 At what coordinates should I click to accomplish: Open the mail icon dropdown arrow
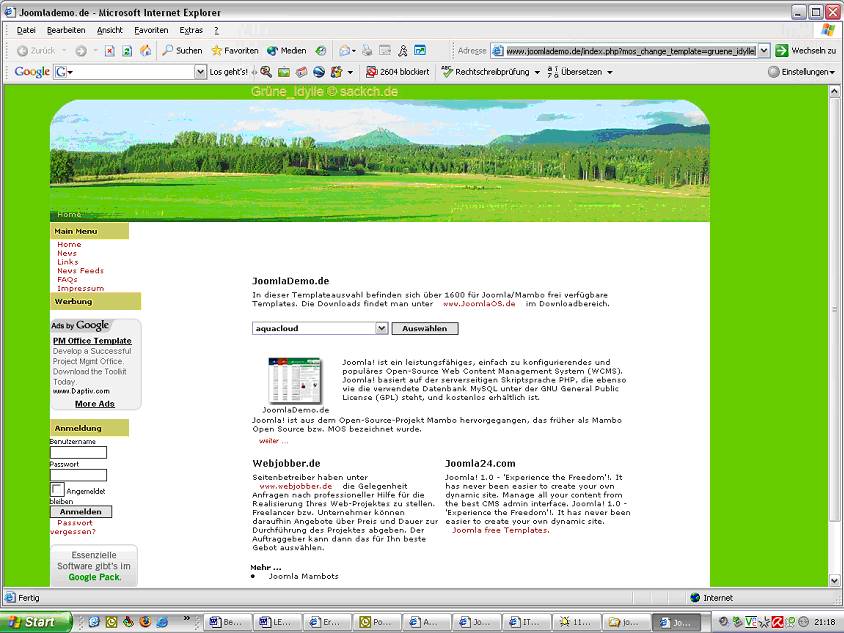(354, 51)
